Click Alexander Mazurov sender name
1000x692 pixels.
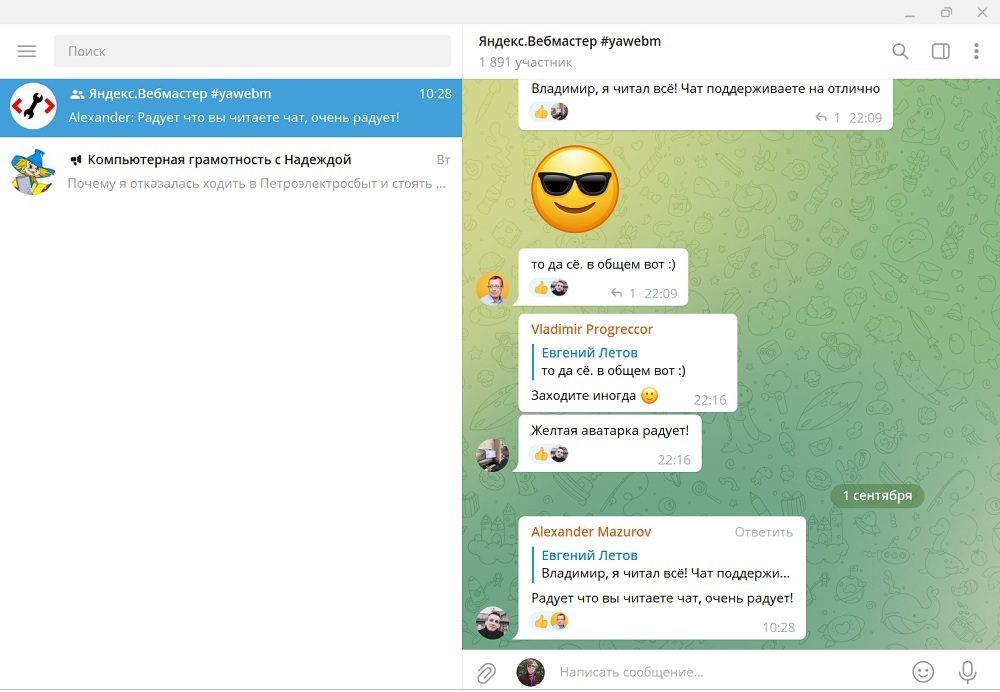pyautogui.click(x=591, y=532)
